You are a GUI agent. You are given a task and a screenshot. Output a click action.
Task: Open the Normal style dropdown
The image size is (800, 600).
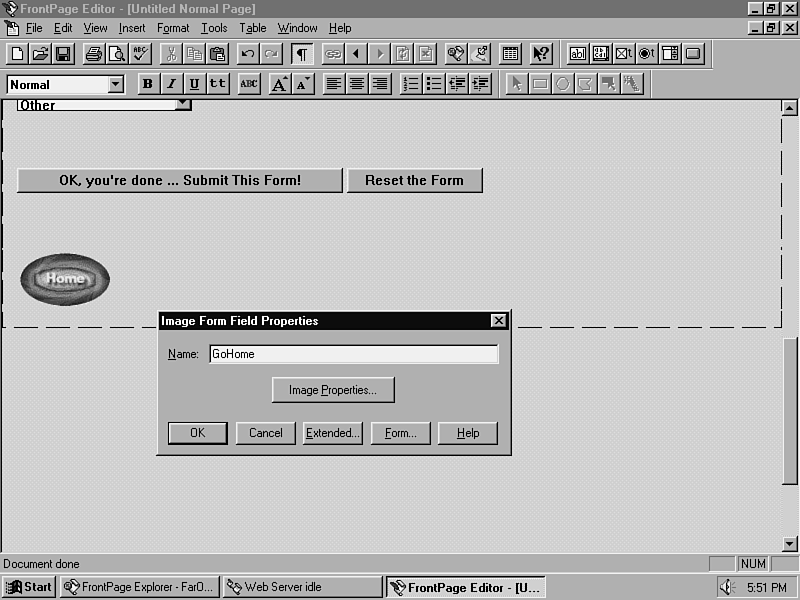(115, 85)
